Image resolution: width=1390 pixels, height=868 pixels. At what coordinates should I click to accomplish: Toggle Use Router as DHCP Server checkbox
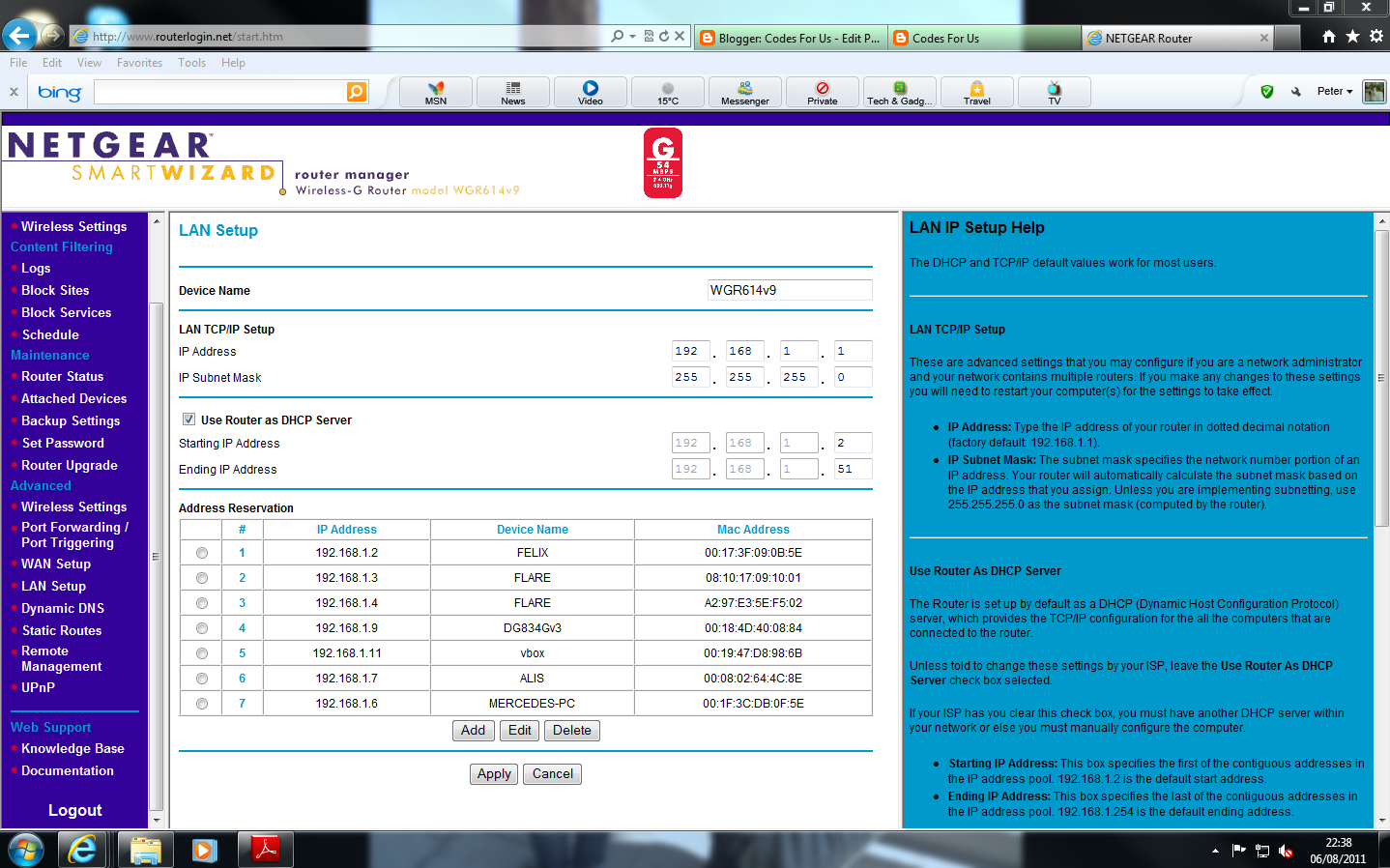(x=188, y=420)
